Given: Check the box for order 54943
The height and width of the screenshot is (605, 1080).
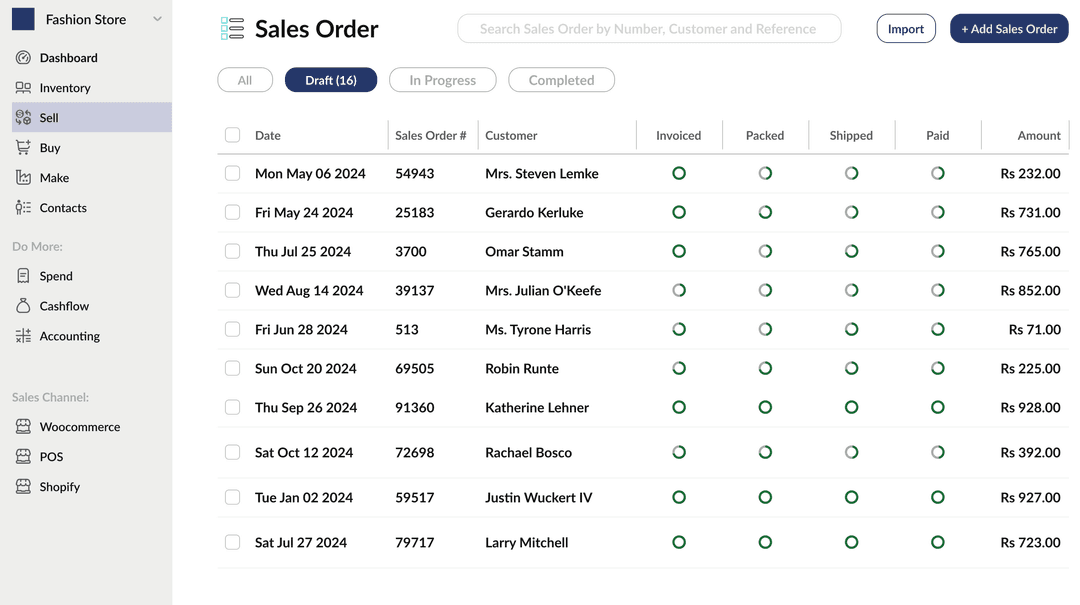Looking at the screenshot, I should pos(232,173).
